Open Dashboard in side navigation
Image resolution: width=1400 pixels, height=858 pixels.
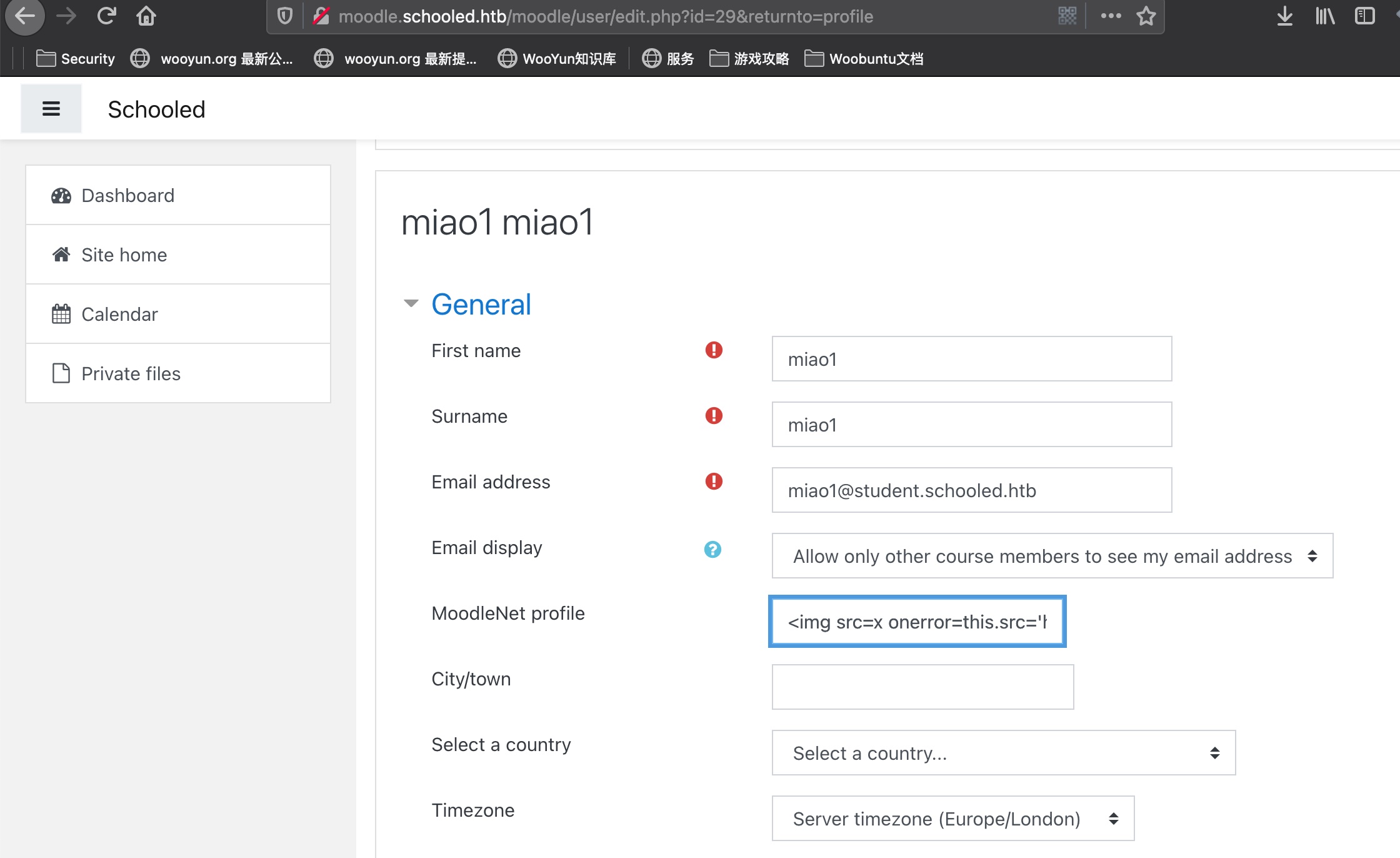[127, 196]
